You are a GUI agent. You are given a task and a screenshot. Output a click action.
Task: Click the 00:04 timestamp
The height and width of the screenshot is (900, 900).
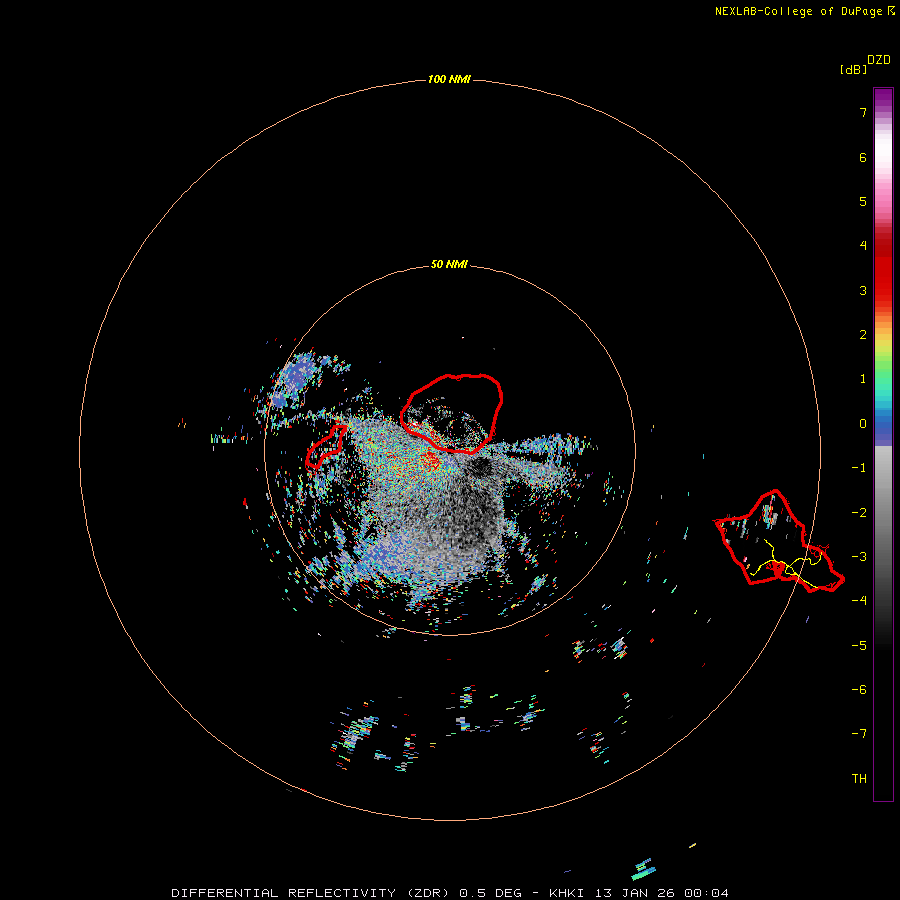707,893
